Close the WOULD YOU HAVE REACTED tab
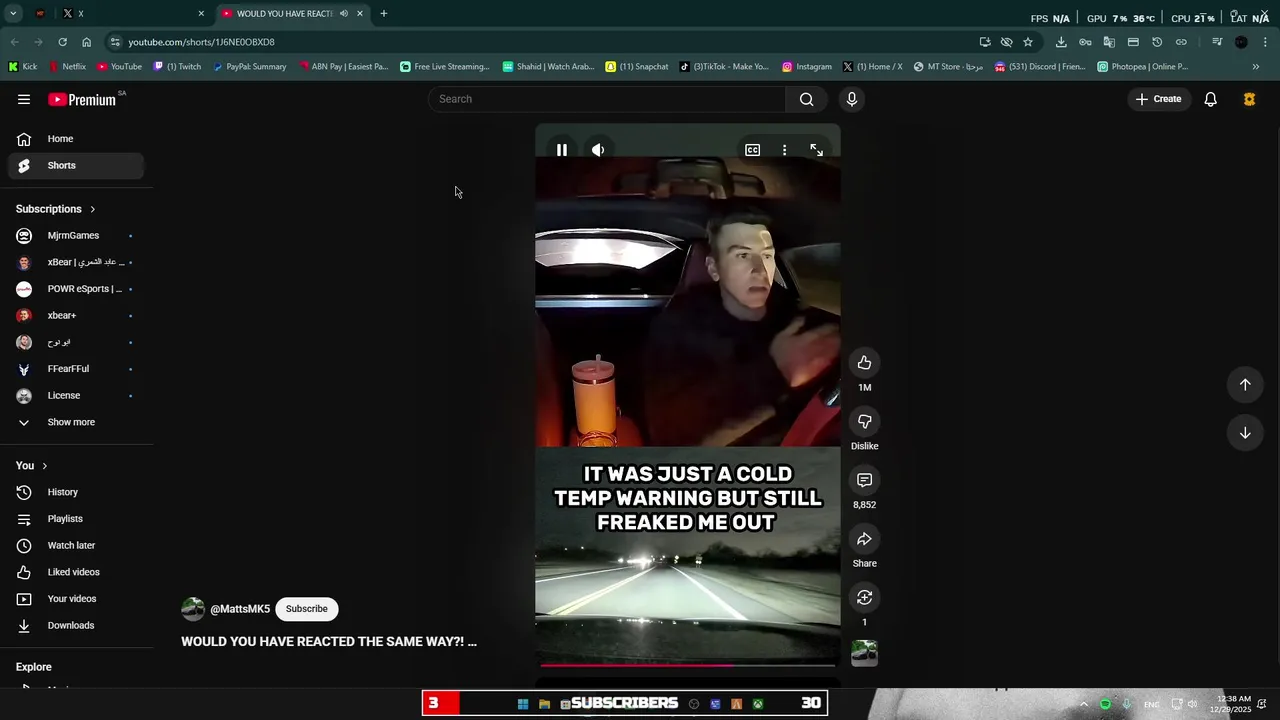This screenshot has width=1280, height=720. (x=360, y=14)
